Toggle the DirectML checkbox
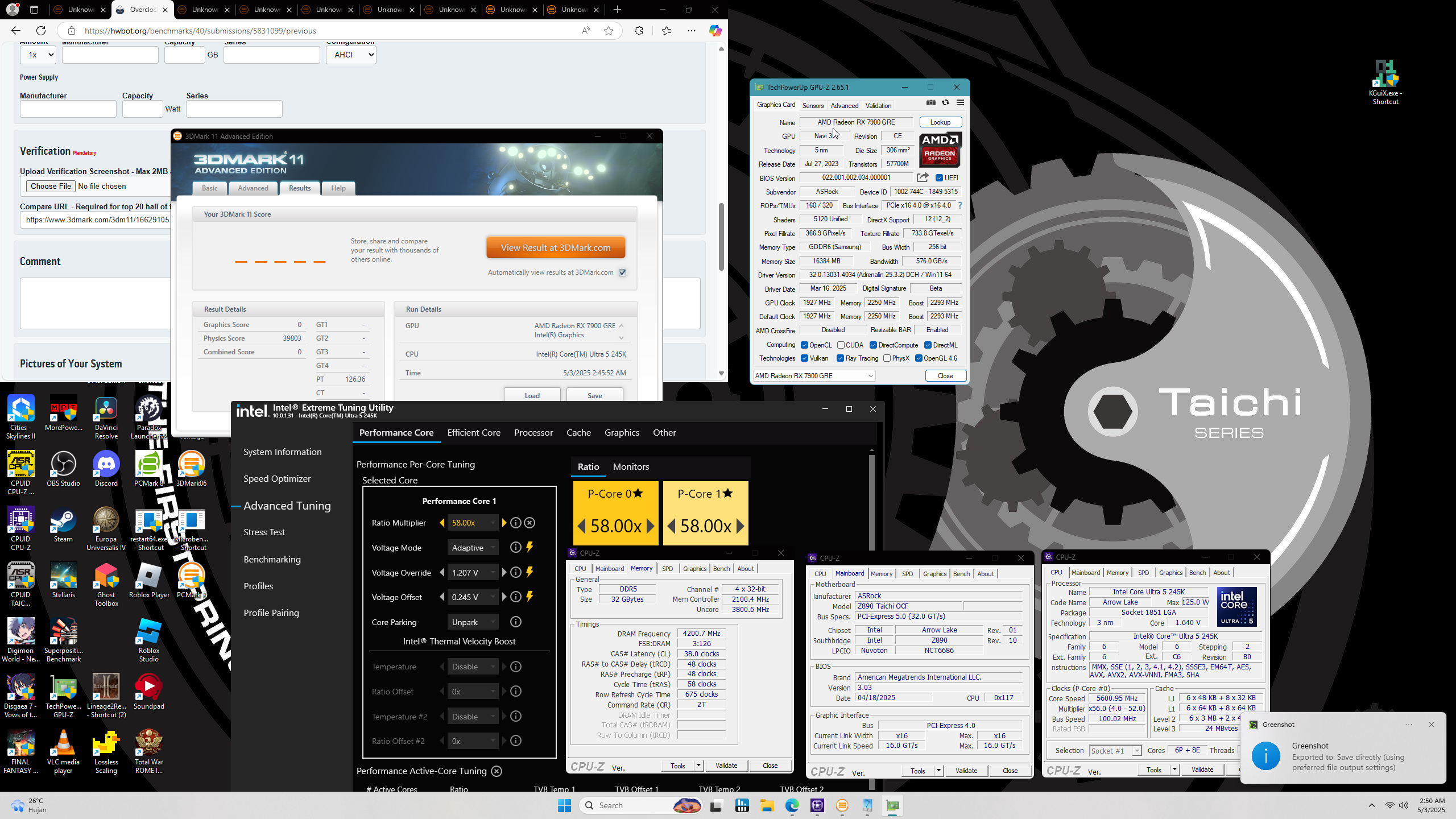The image size is (1456, 819). (928, 345)
